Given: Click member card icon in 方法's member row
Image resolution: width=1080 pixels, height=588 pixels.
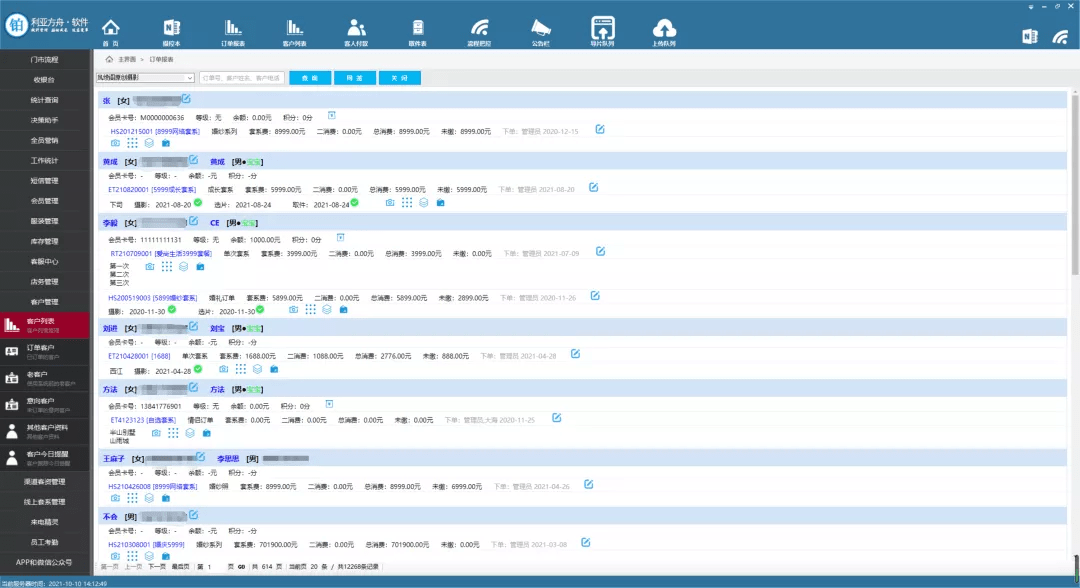Looking at the screenshot, I should point(329,404).
